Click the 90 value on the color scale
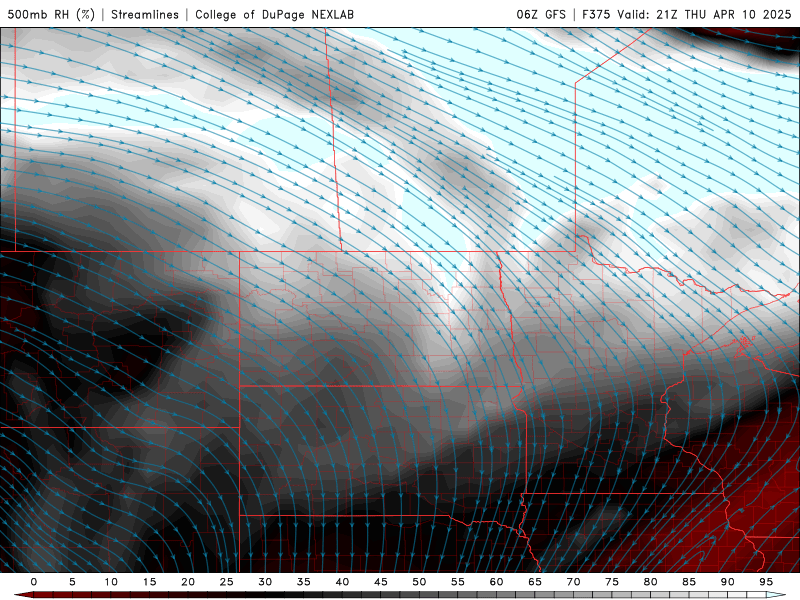Screen dimensions: 800x600 tap(727, 582)
